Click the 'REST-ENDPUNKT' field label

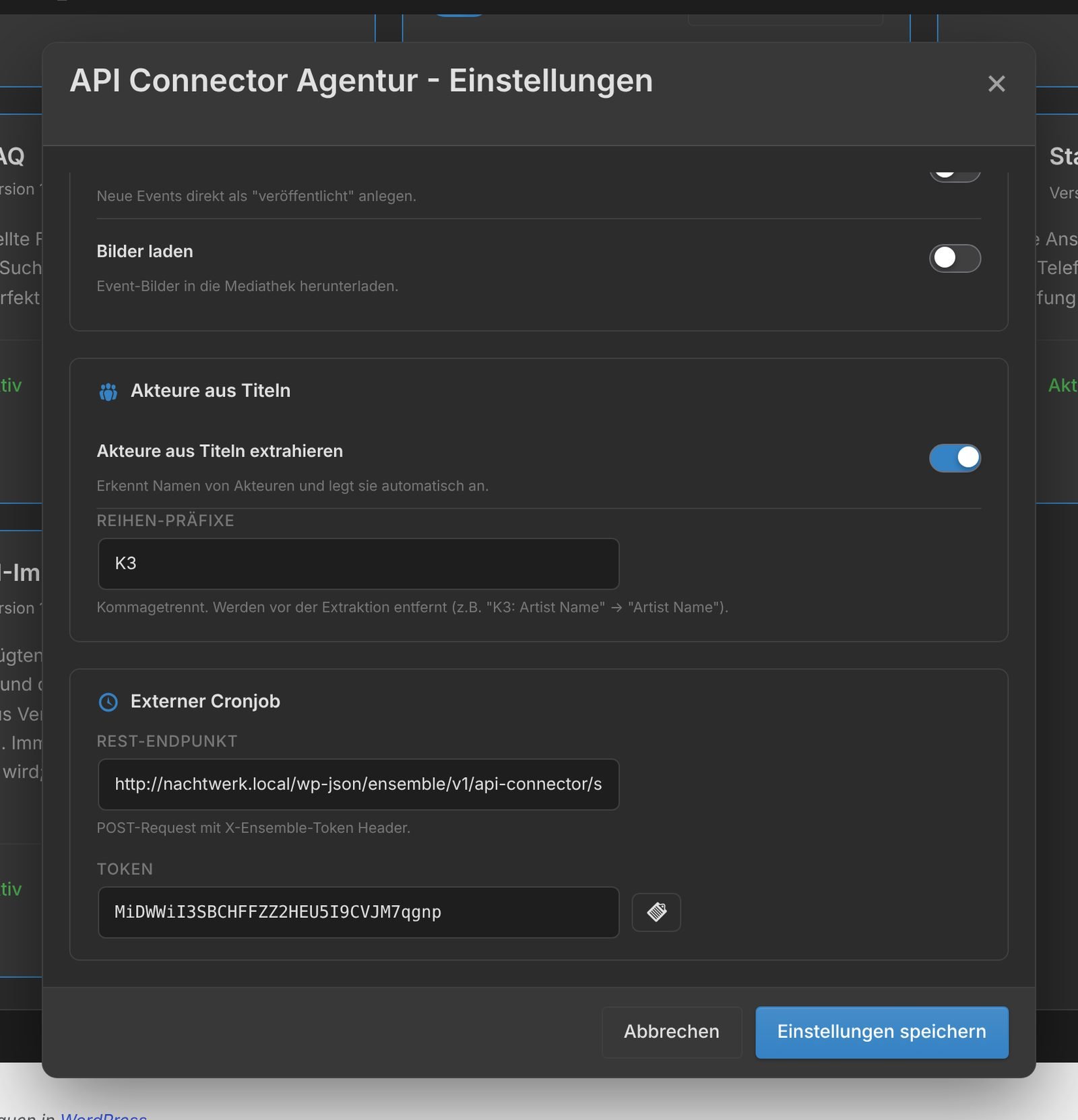[167, 741]
